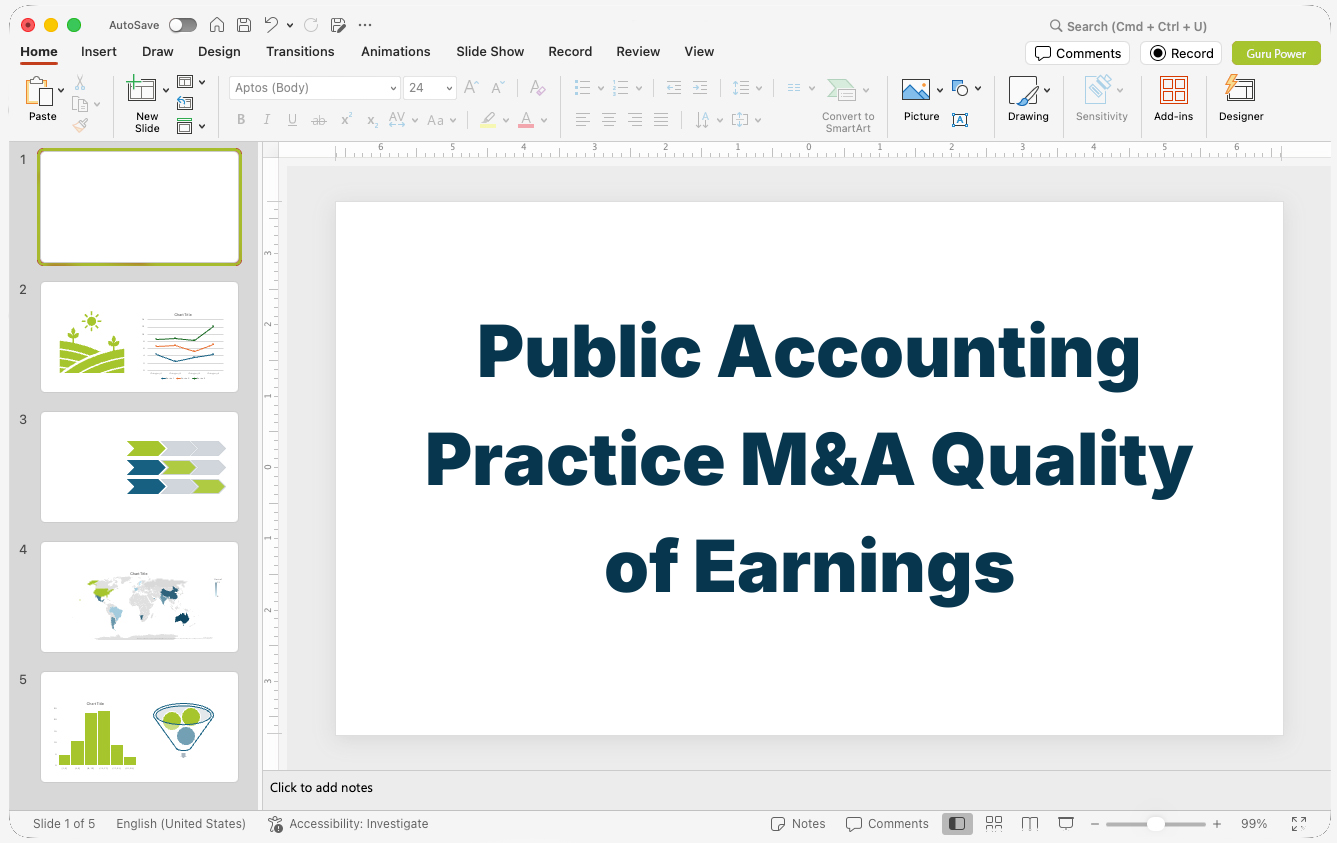Click the font color red swatch

[x=526, y=120]
